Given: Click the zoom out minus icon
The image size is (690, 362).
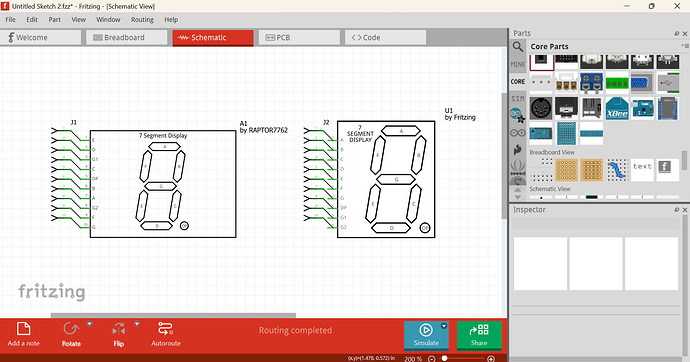Looking at the screenshot, I should (432, 359).
